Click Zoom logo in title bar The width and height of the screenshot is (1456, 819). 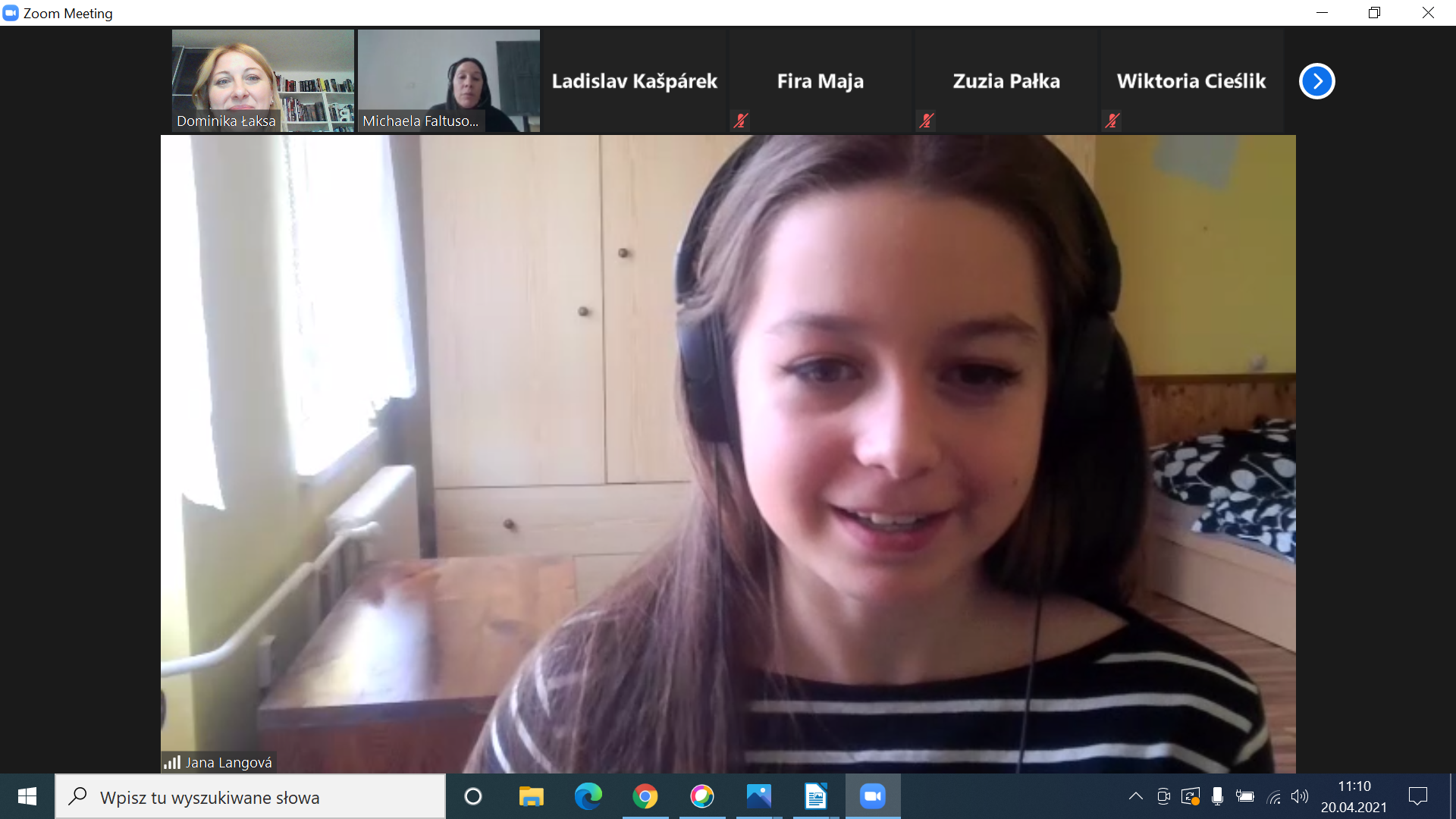[x=11, y=13]
